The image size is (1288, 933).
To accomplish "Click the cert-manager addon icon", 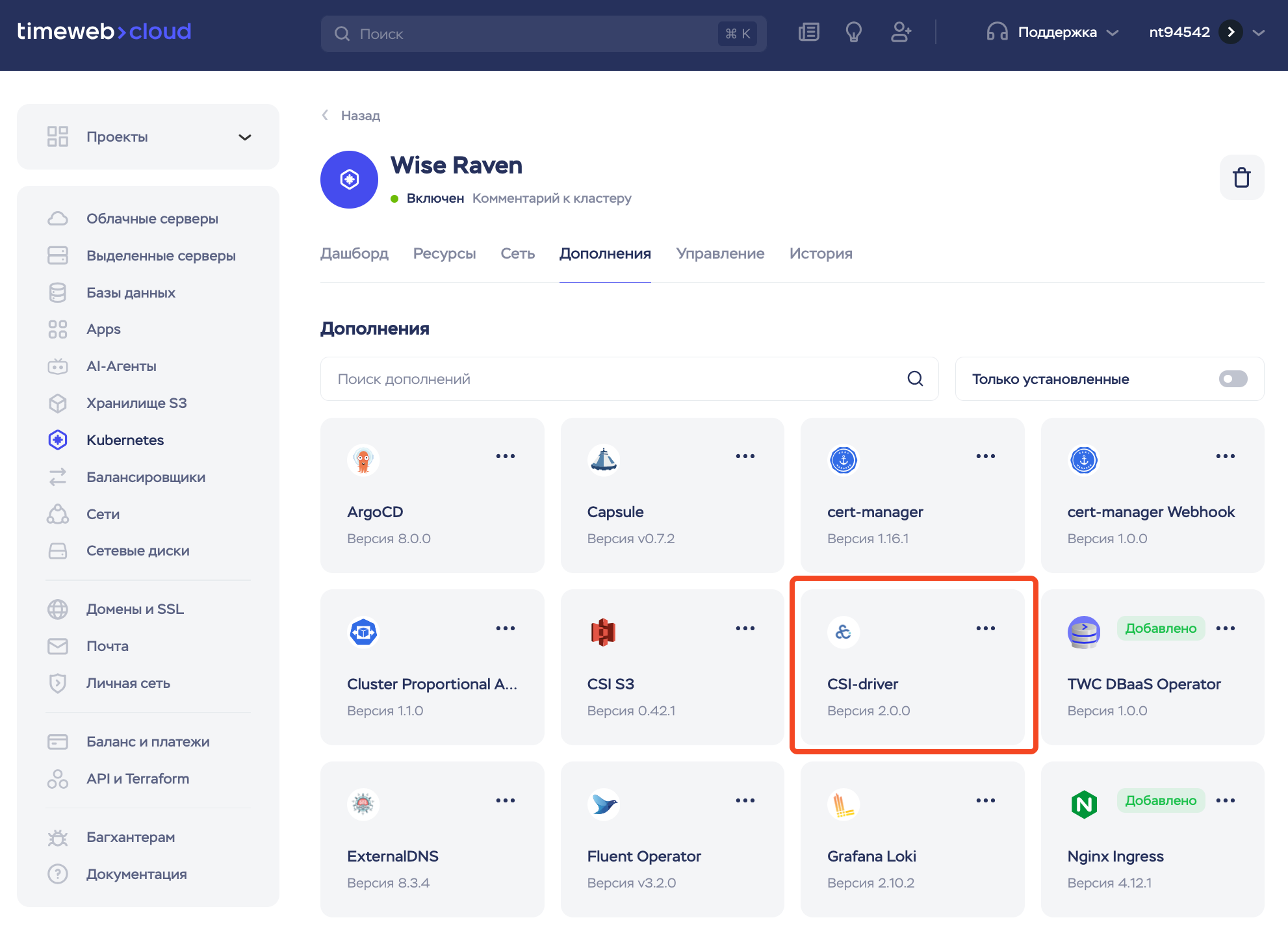I will (x=844, y=460).
